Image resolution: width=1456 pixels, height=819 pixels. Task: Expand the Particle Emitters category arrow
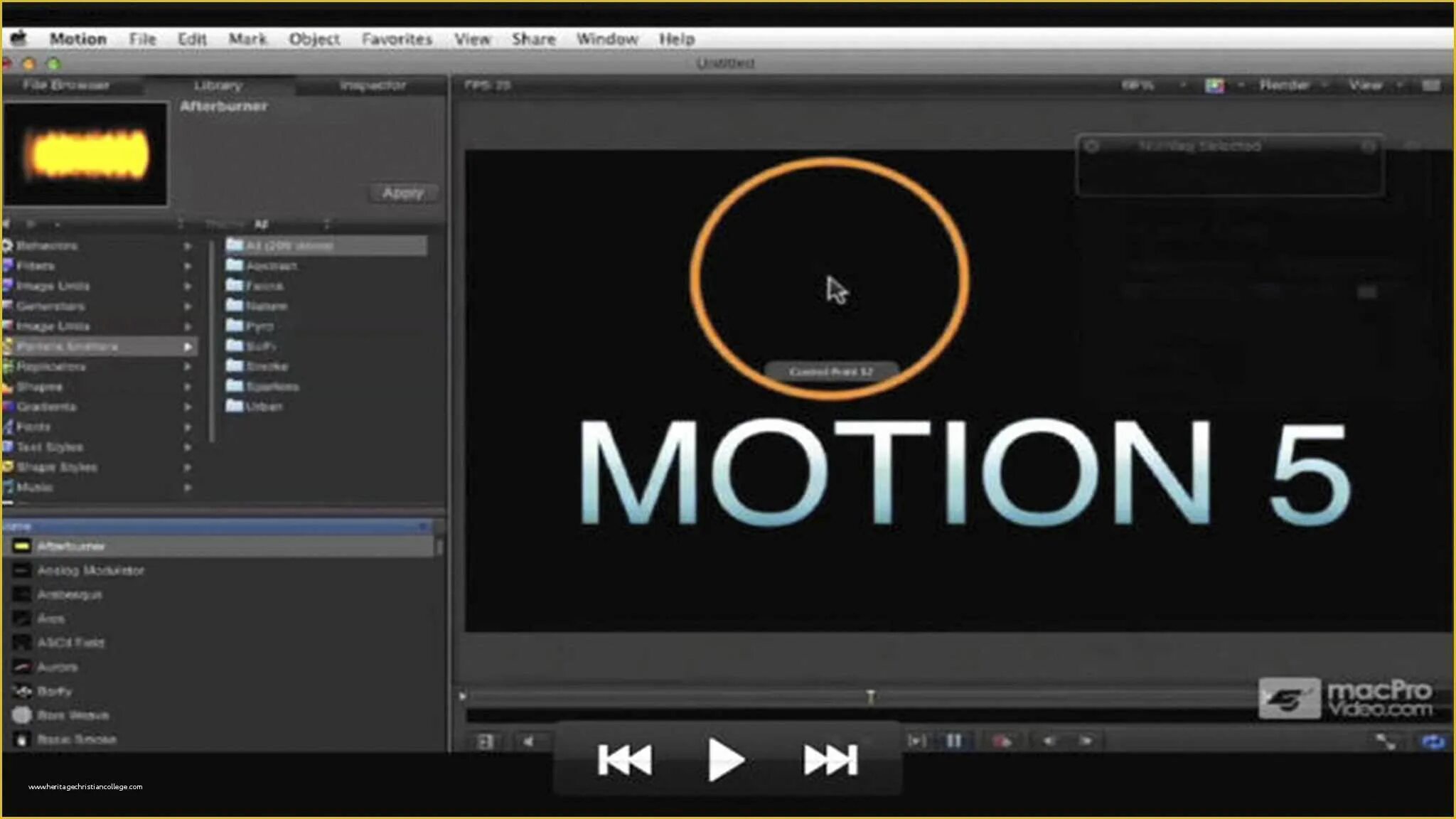[x=188, y=347]
